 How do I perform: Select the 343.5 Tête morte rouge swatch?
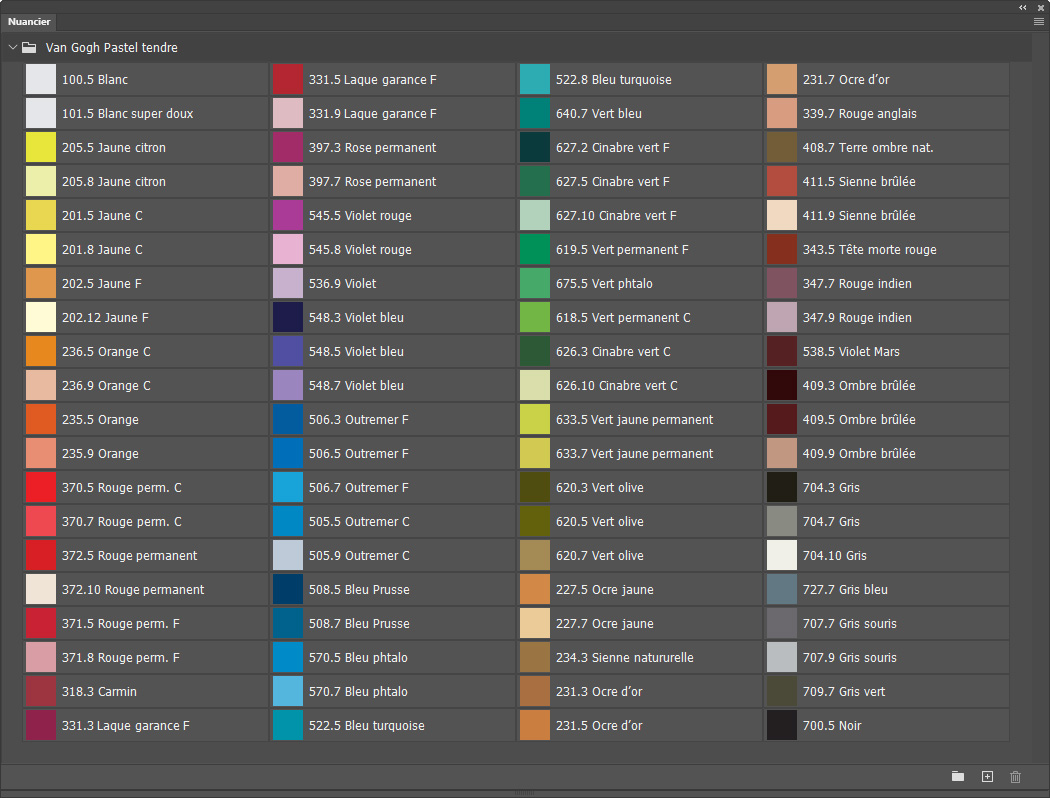pyautogui.click(x=782, y=250)
